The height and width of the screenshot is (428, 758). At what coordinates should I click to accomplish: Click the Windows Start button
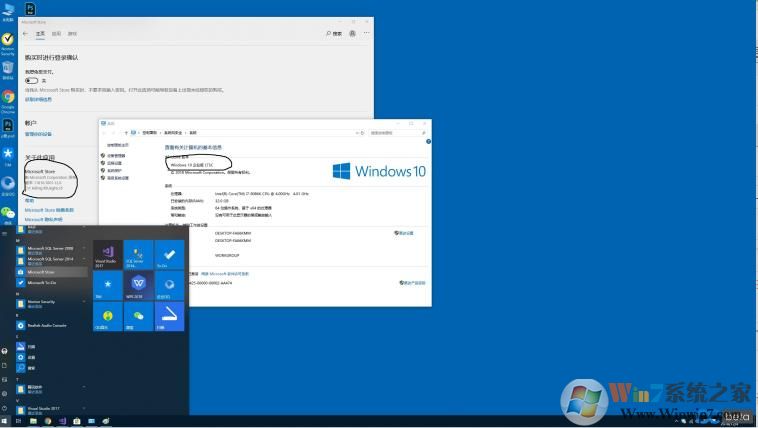[x=6, y=421]
